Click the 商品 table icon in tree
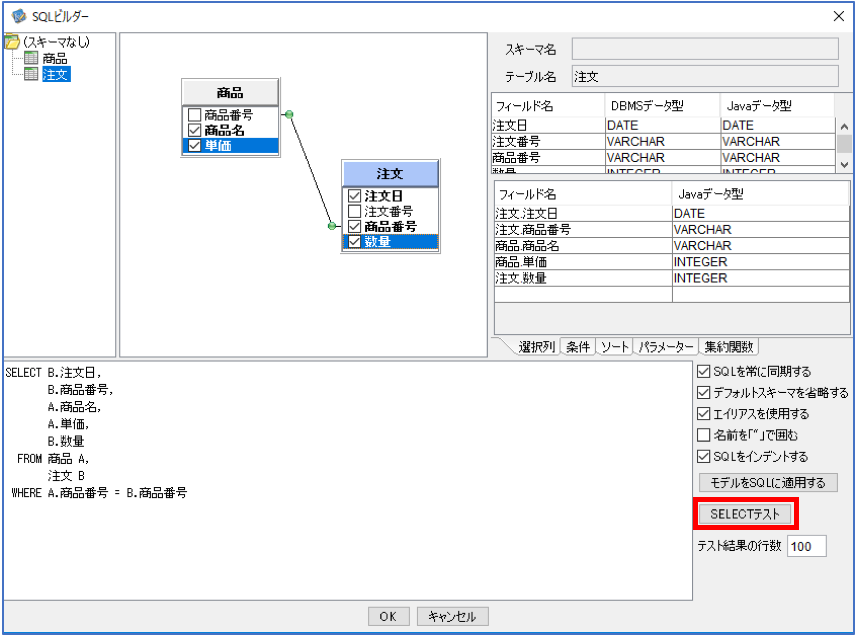856x636 pixels. 32,58
